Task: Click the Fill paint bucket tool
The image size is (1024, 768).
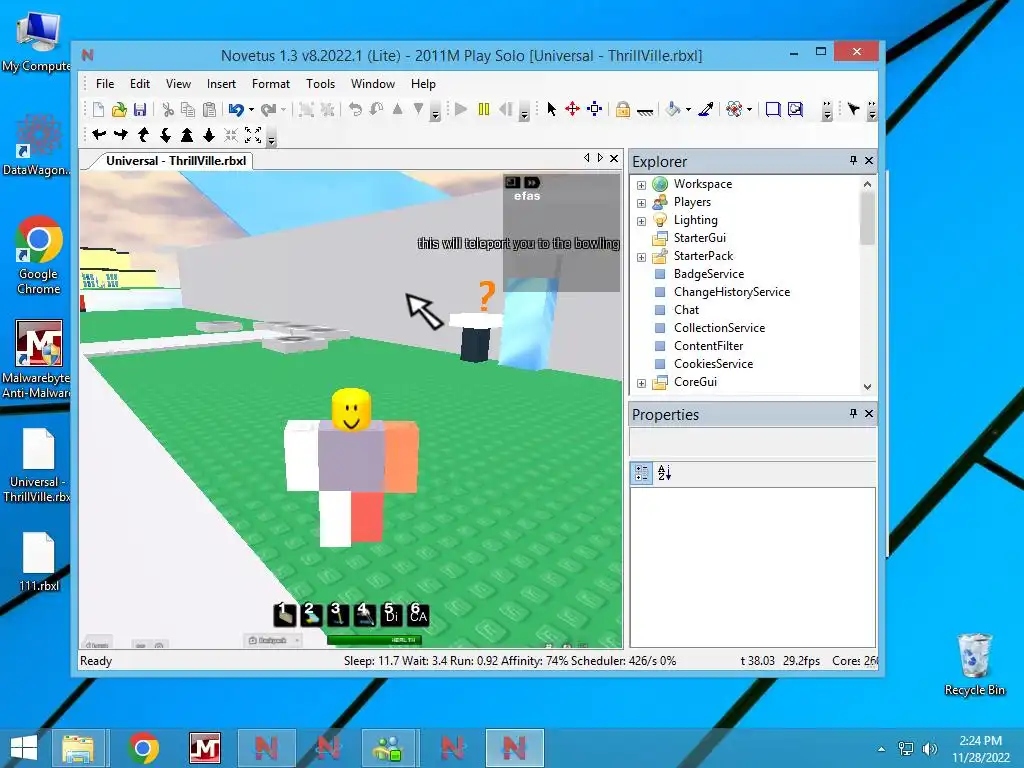Action: coord(673,109)
